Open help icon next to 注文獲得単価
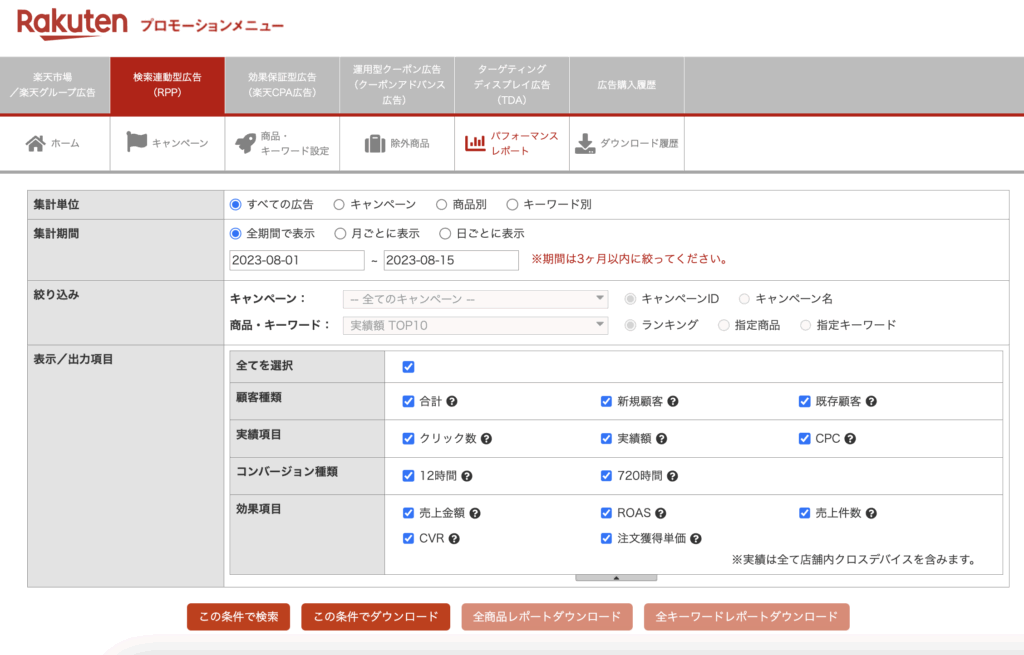Image resolution: width=1024 pixels, height=655 pixels. coord(696,539)
